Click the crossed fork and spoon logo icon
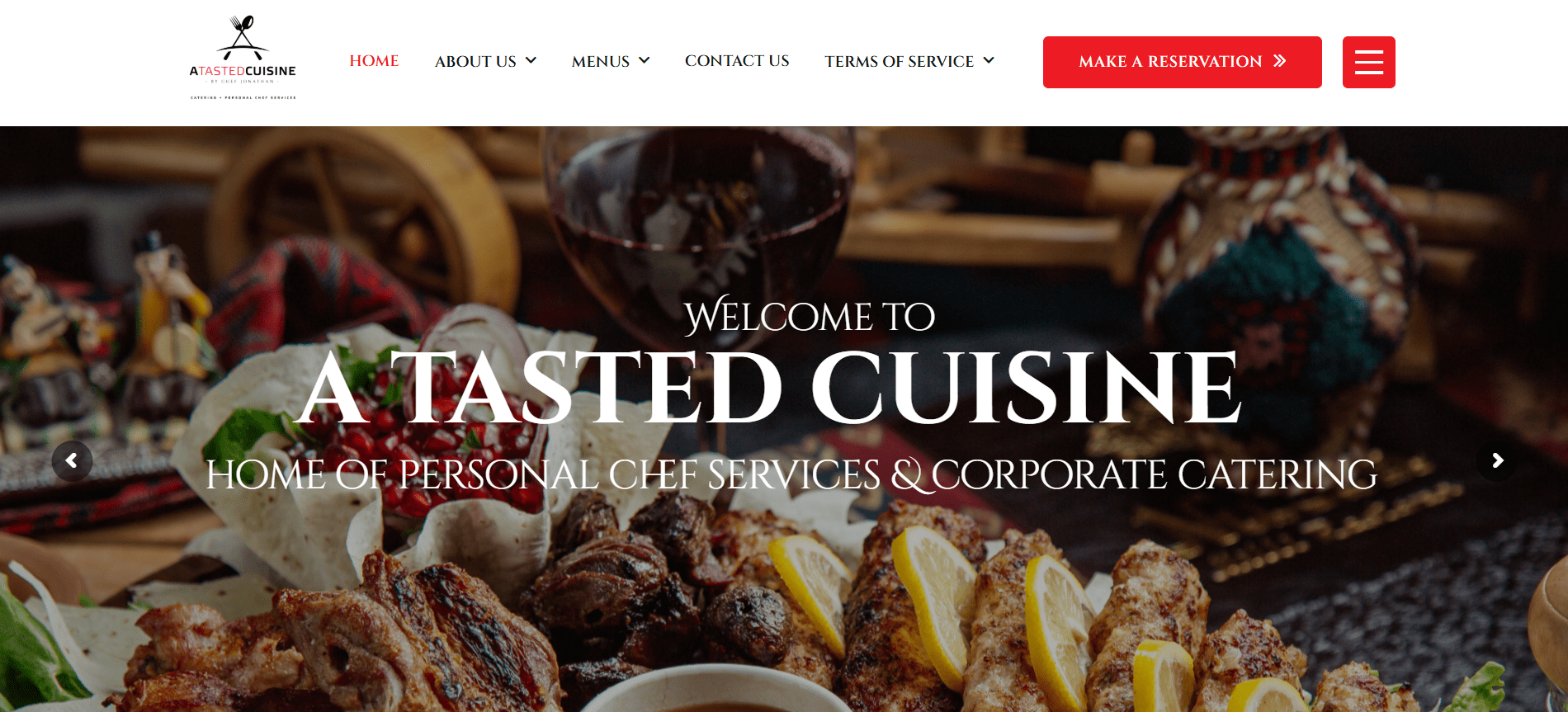Image resolution: width=1568 pixels, height=712 pixels. pos(243,37)
